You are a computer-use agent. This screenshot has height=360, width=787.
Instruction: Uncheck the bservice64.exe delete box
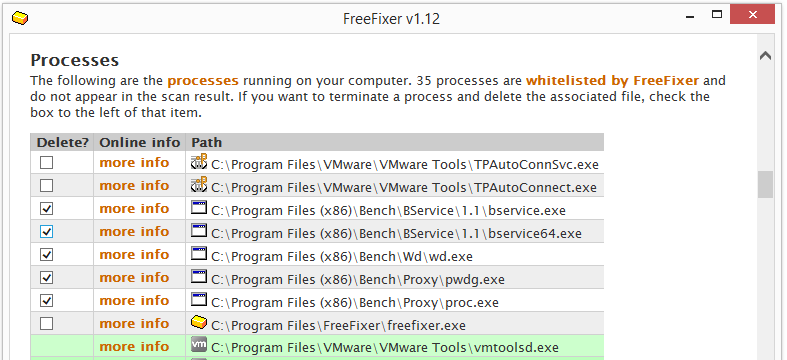[x=47, y=231]
